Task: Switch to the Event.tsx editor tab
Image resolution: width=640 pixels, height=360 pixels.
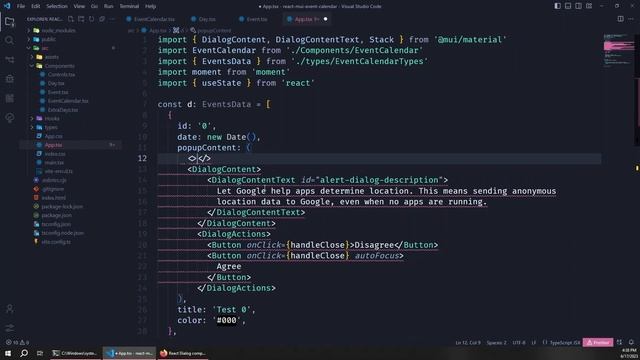Action: click(x=253, y=19)
